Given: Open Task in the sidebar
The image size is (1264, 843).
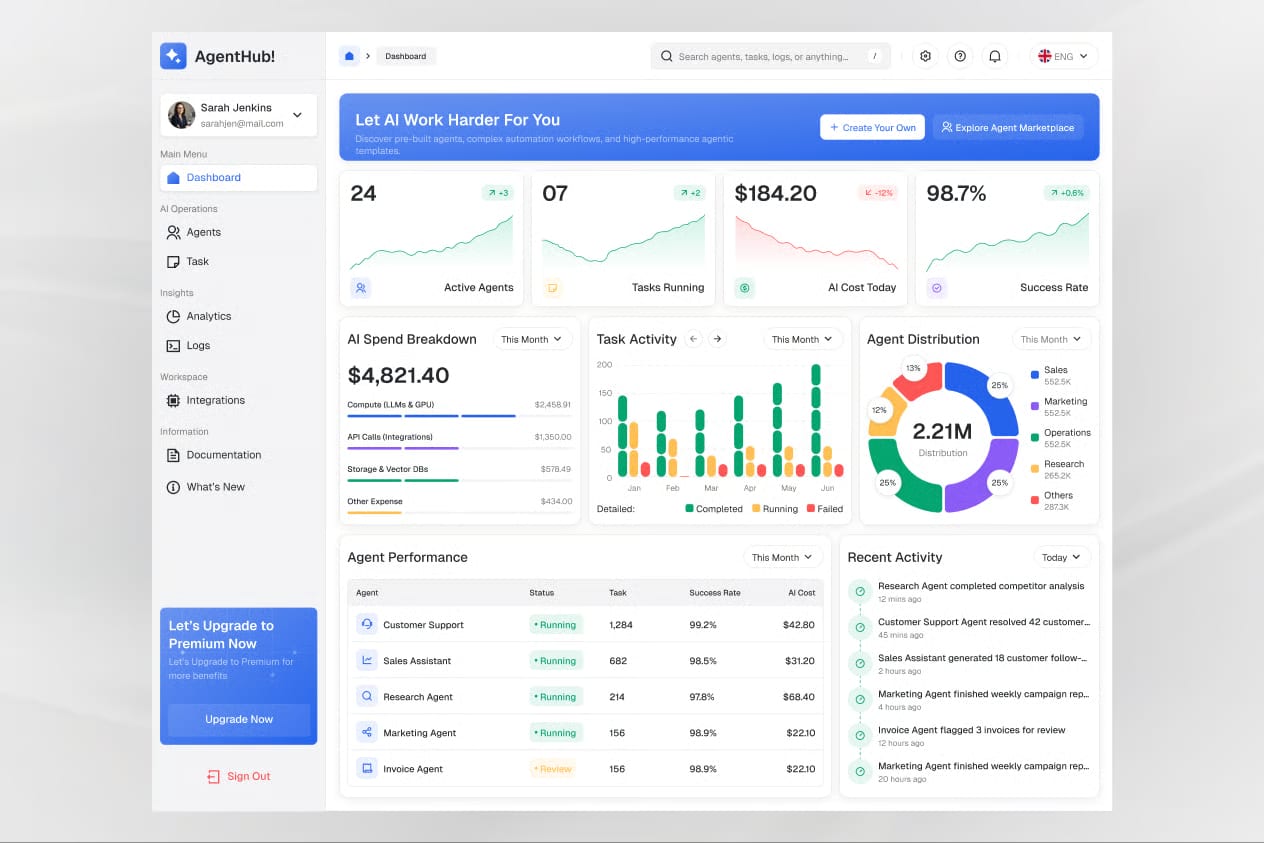Looking at the screenshot, I should tap(239, 261).
